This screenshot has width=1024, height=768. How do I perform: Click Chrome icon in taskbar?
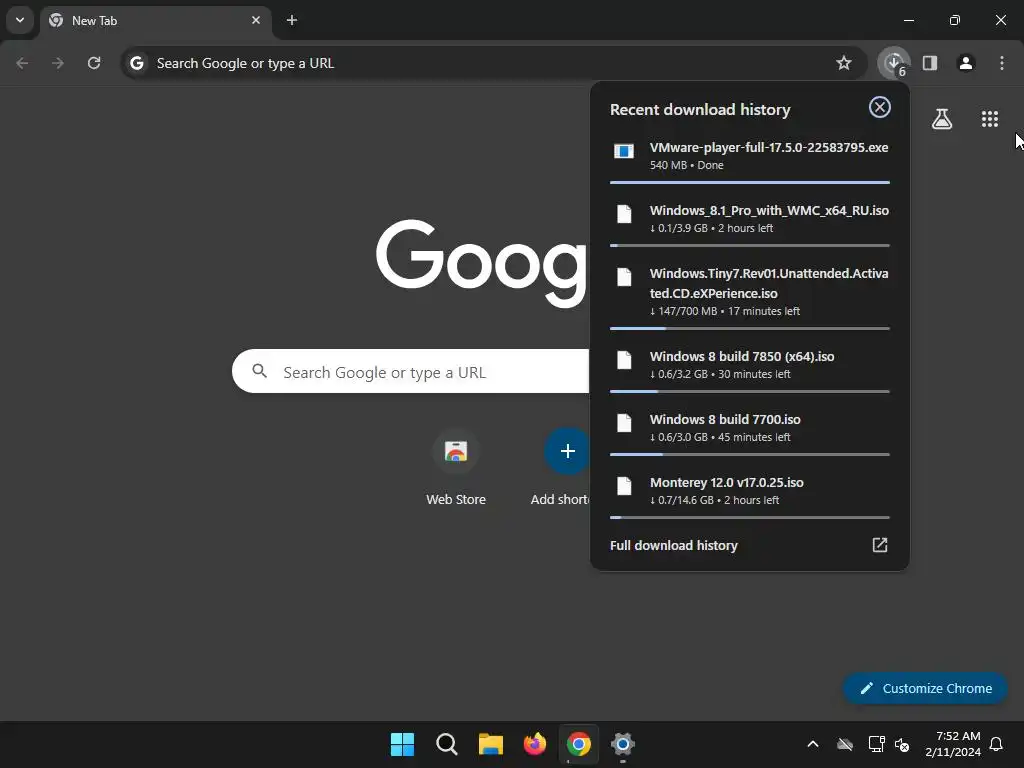click(x=579, y=744)
